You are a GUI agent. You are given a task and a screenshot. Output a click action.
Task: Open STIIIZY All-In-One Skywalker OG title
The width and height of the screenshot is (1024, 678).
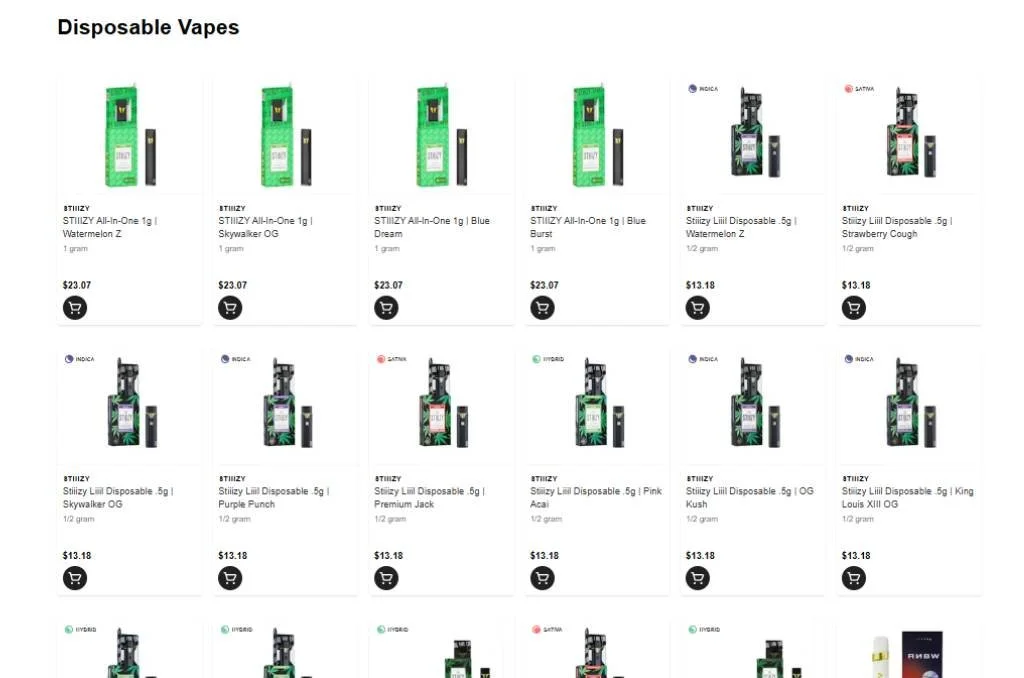coord(265,227)
